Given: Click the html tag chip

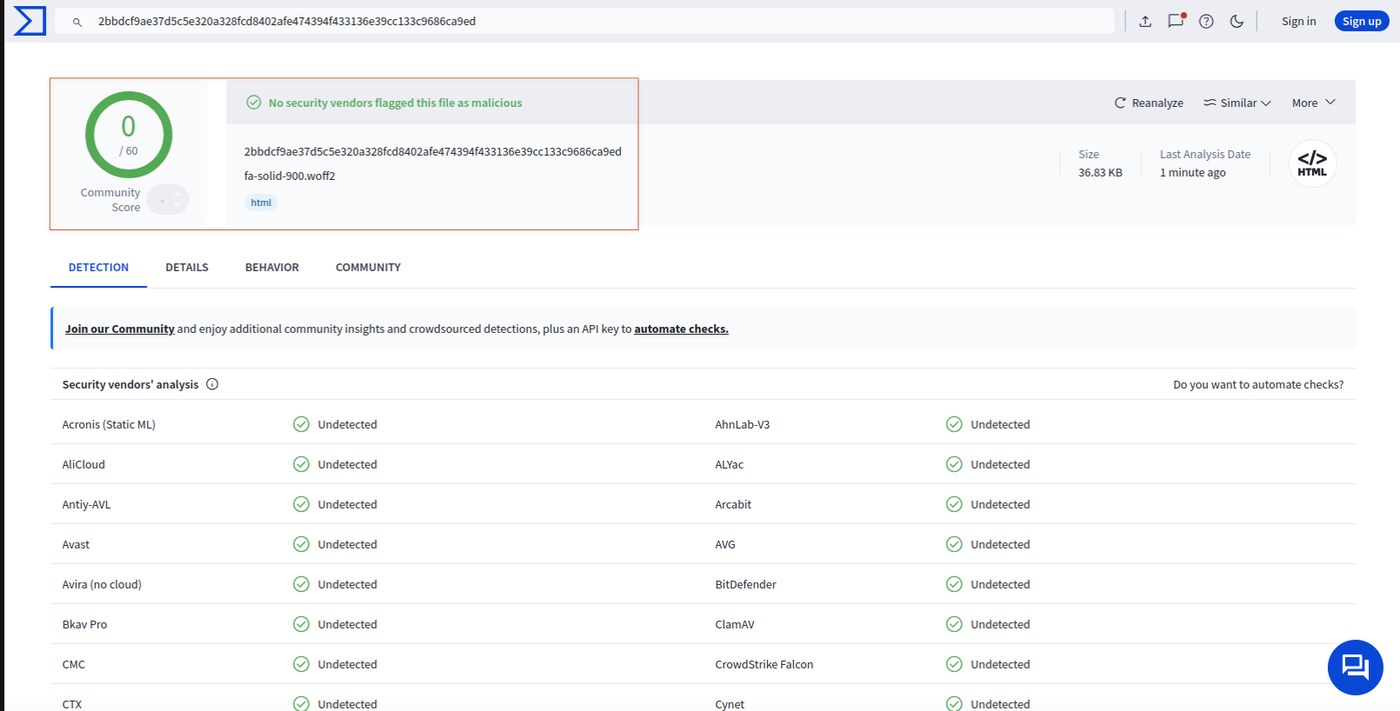Looking at the screenshot, I should (260, 202).
